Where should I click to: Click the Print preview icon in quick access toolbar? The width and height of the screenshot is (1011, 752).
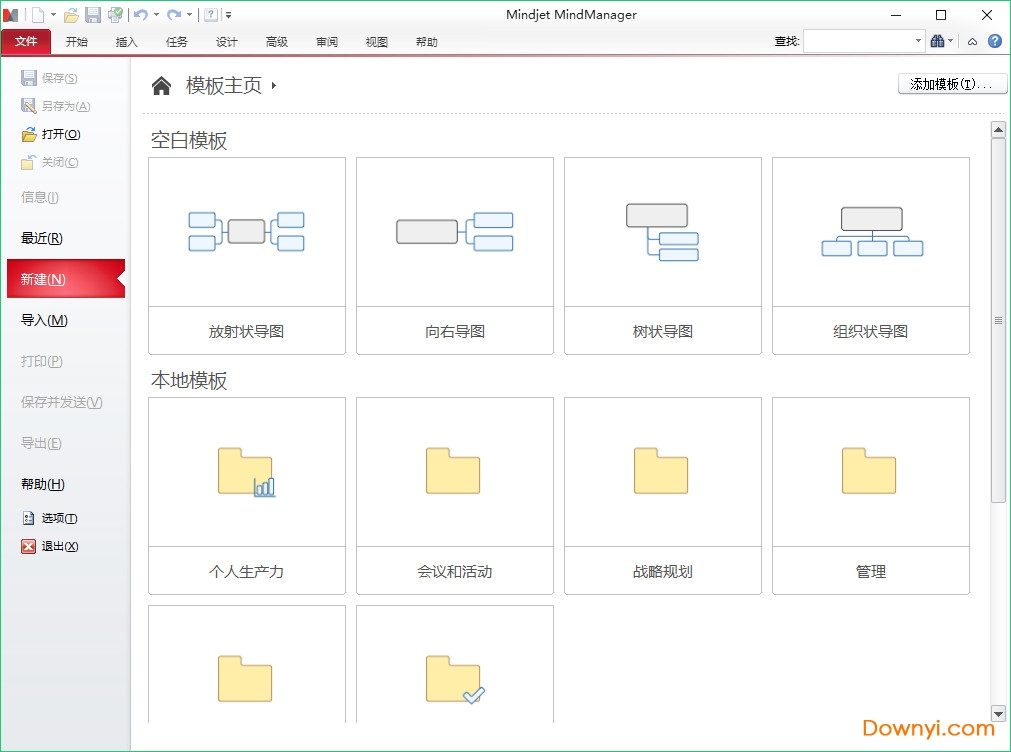tap(115, 14)
